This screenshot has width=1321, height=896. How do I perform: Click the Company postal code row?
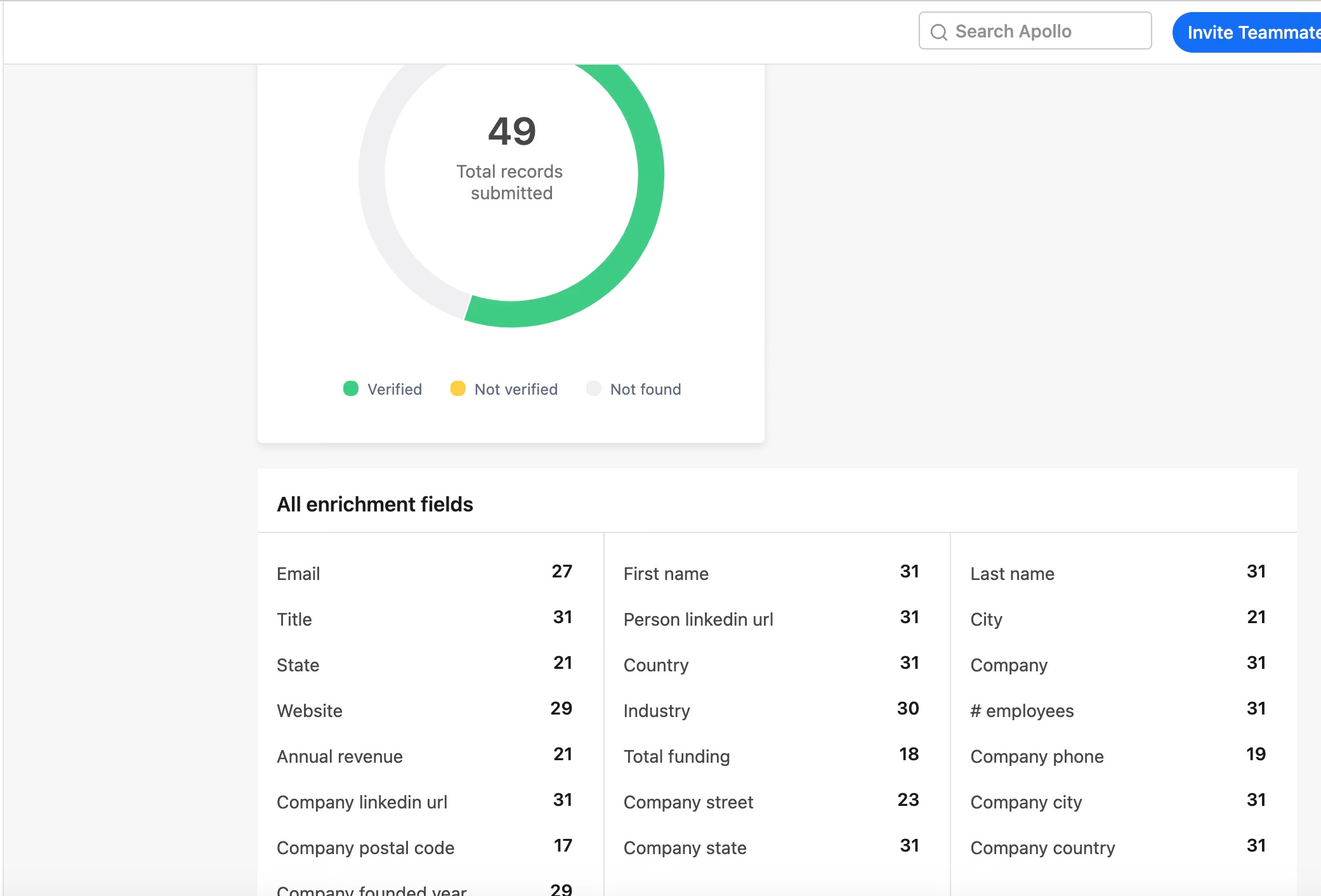[365, 848]
